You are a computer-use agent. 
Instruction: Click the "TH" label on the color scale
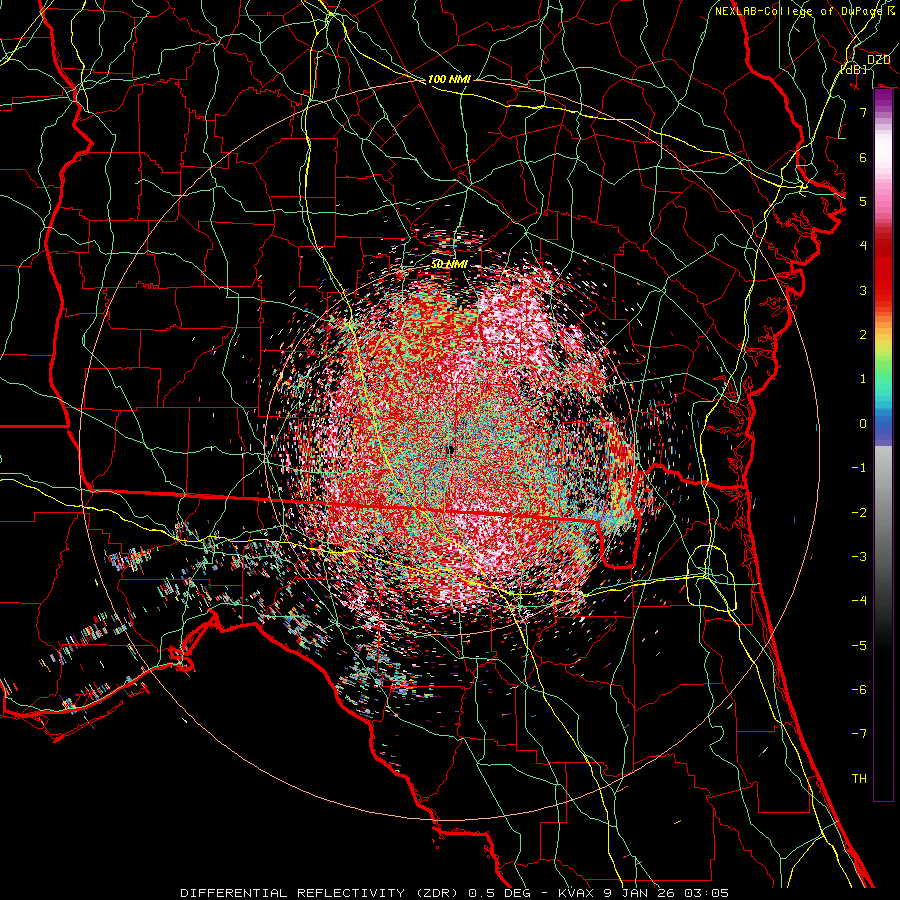tap(859, 779)
